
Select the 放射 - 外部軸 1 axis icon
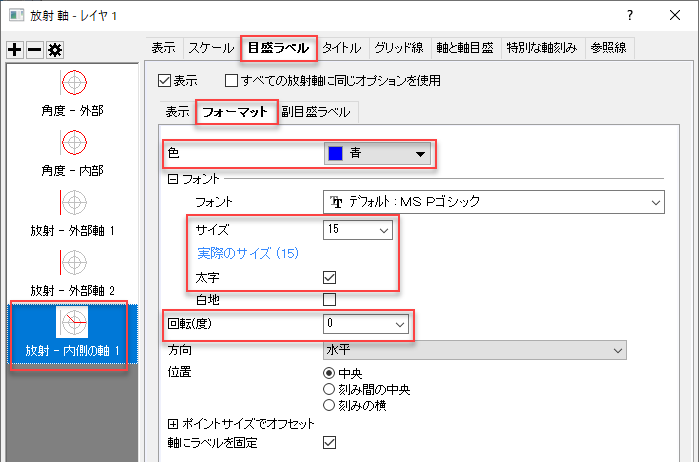pyautogui.click(x=74, y=202)
